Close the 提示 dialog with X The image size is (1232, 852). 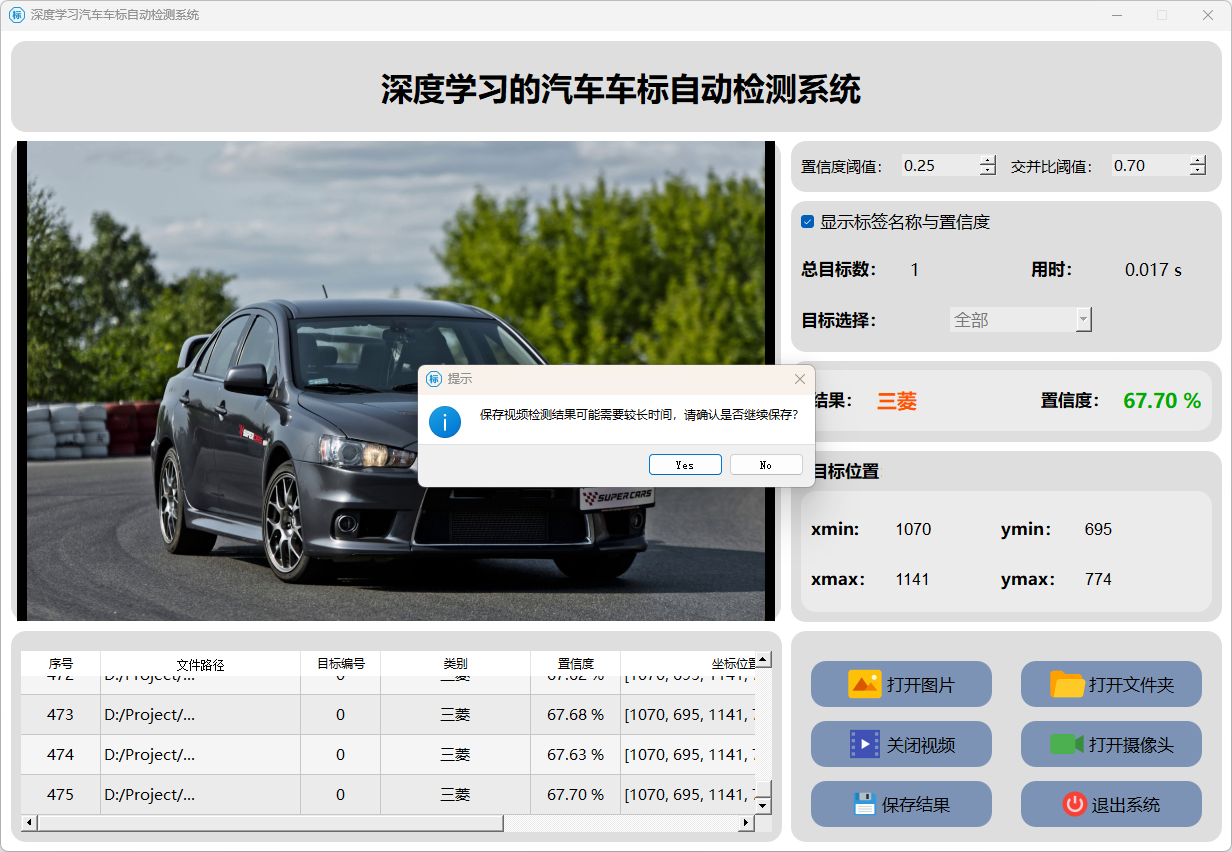tap(799, 379)
